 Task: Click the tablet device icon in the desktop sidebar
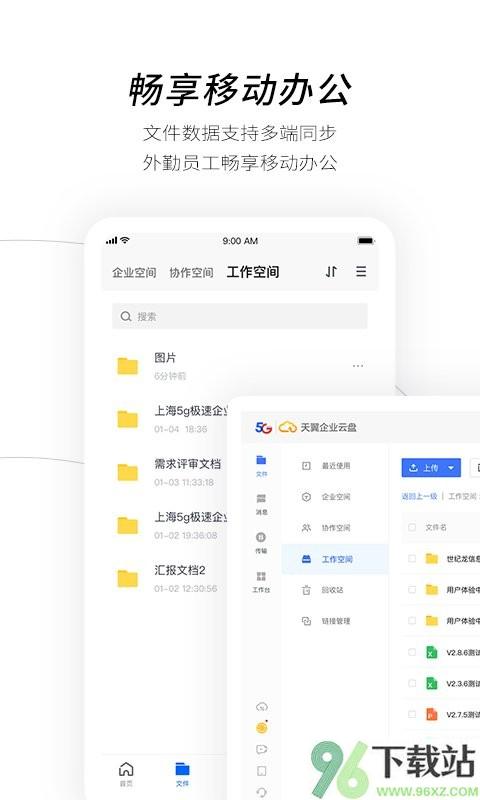[x=261, y=771]
